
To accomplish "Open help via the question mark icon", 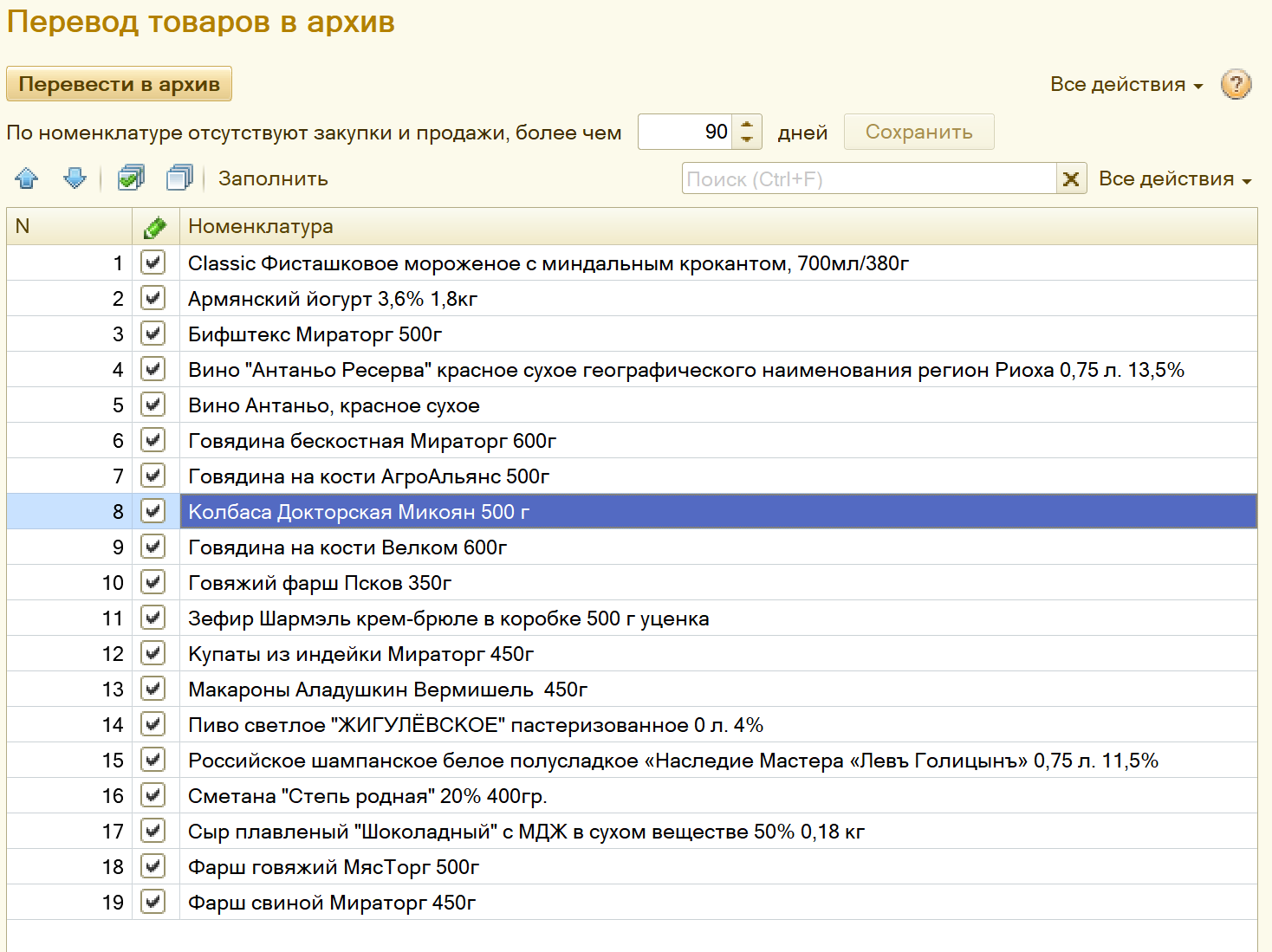I will 1236,85.
